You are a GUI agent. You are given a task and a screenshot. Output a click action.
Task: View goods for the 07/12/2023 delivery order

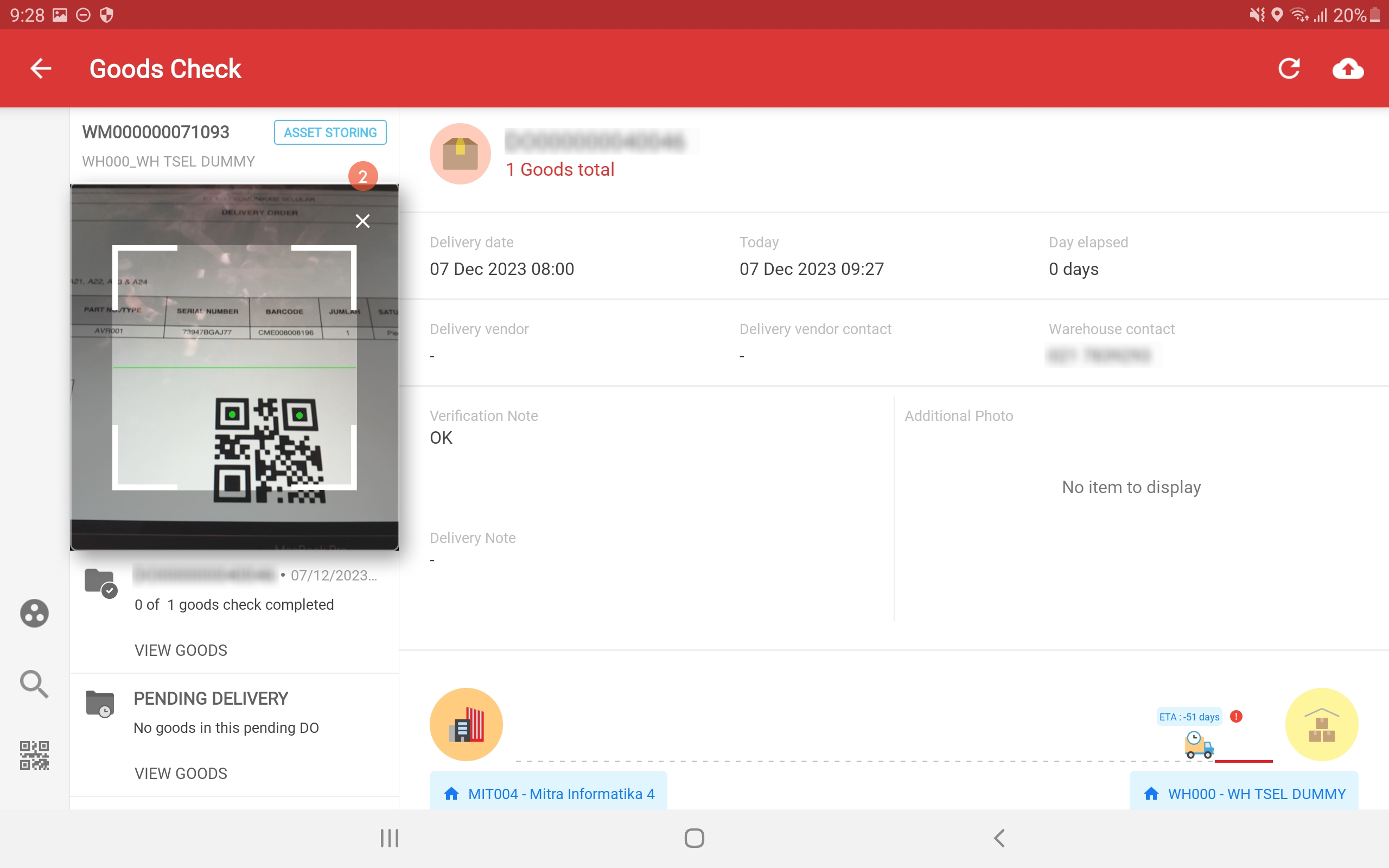[x=181, y=650]
